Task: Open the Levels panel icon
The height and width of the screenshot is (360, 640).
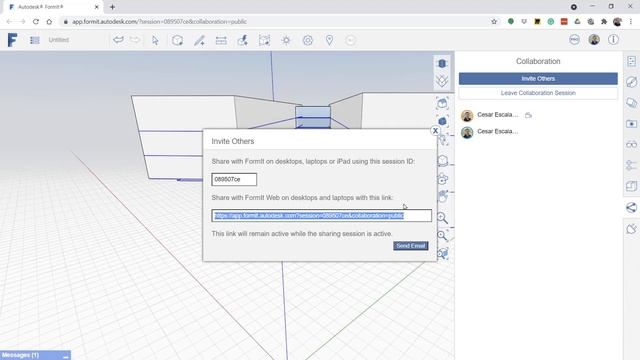Action: coord(631,186)
